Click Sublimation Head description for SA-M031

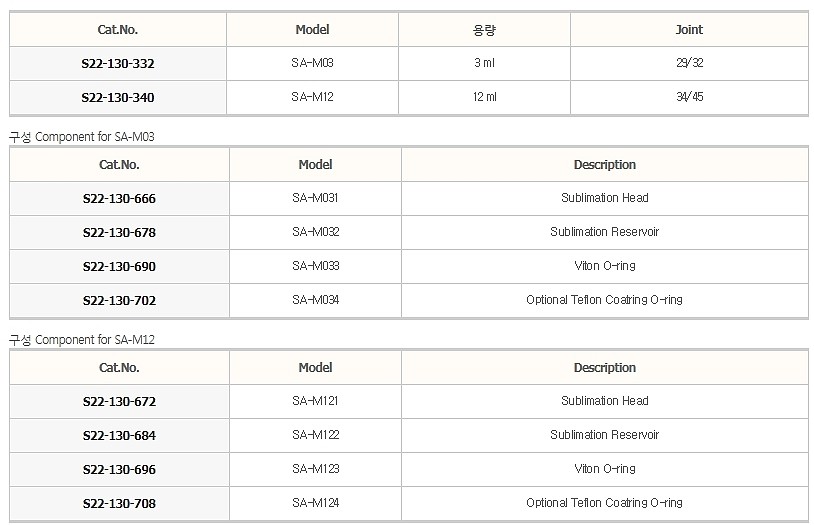point(605,198)
